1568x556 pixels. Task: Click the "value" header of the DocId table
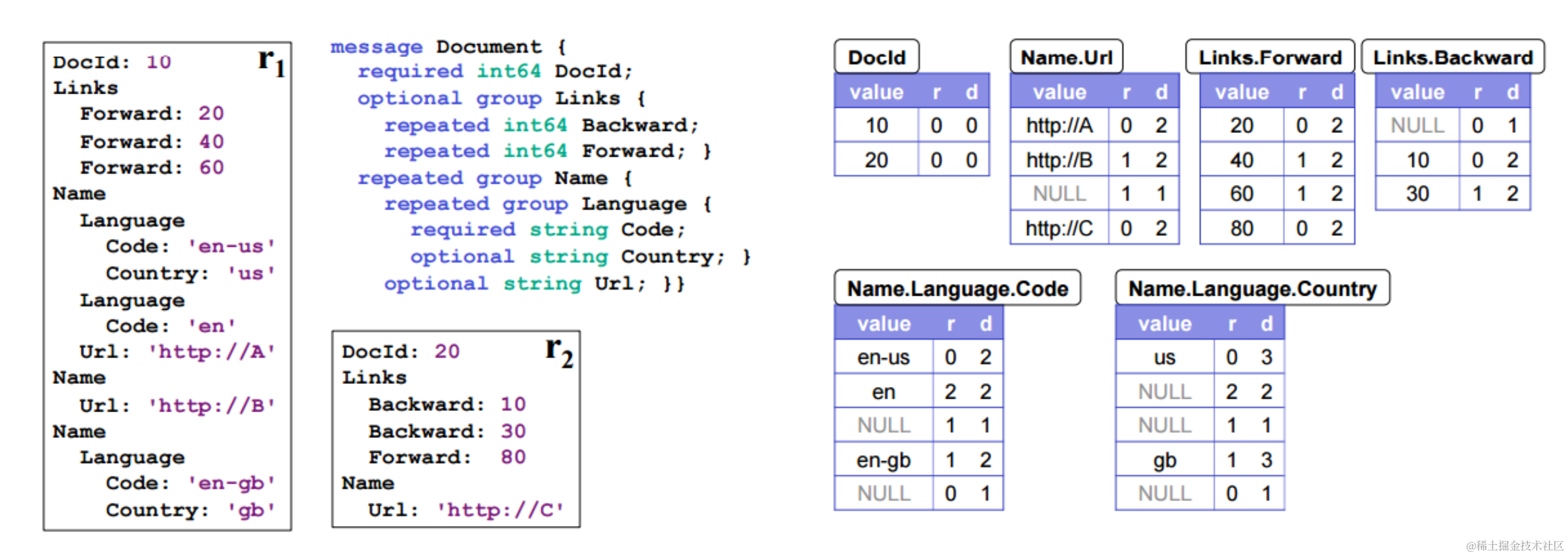[x=876, y=92]
